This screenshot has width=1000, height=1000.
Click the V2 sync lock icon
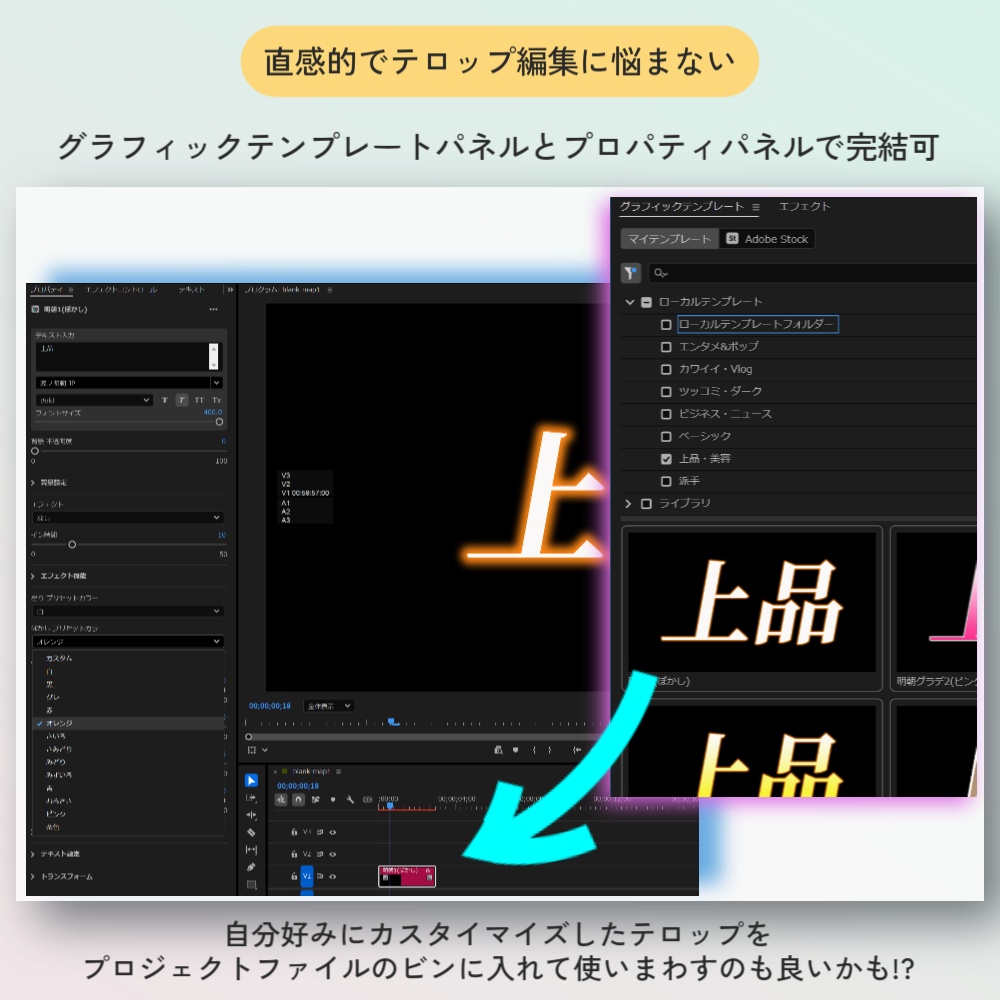[320, 854]
